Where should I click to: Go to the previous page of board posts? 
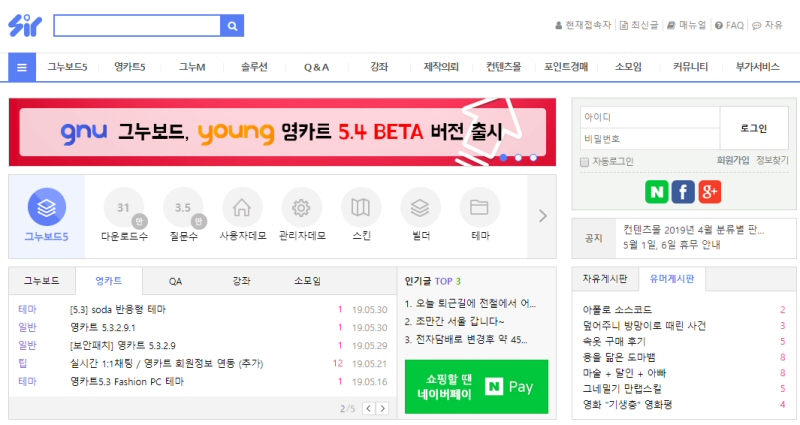369,408
